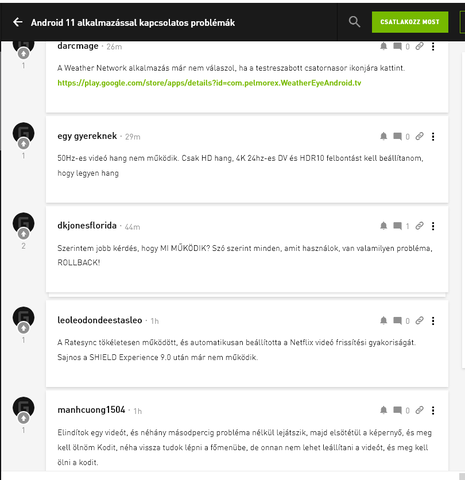Open the three-dot menu on manhcuong1504's post
The height and width of the screenshot is (480, 465).
(x=433, y=410)
